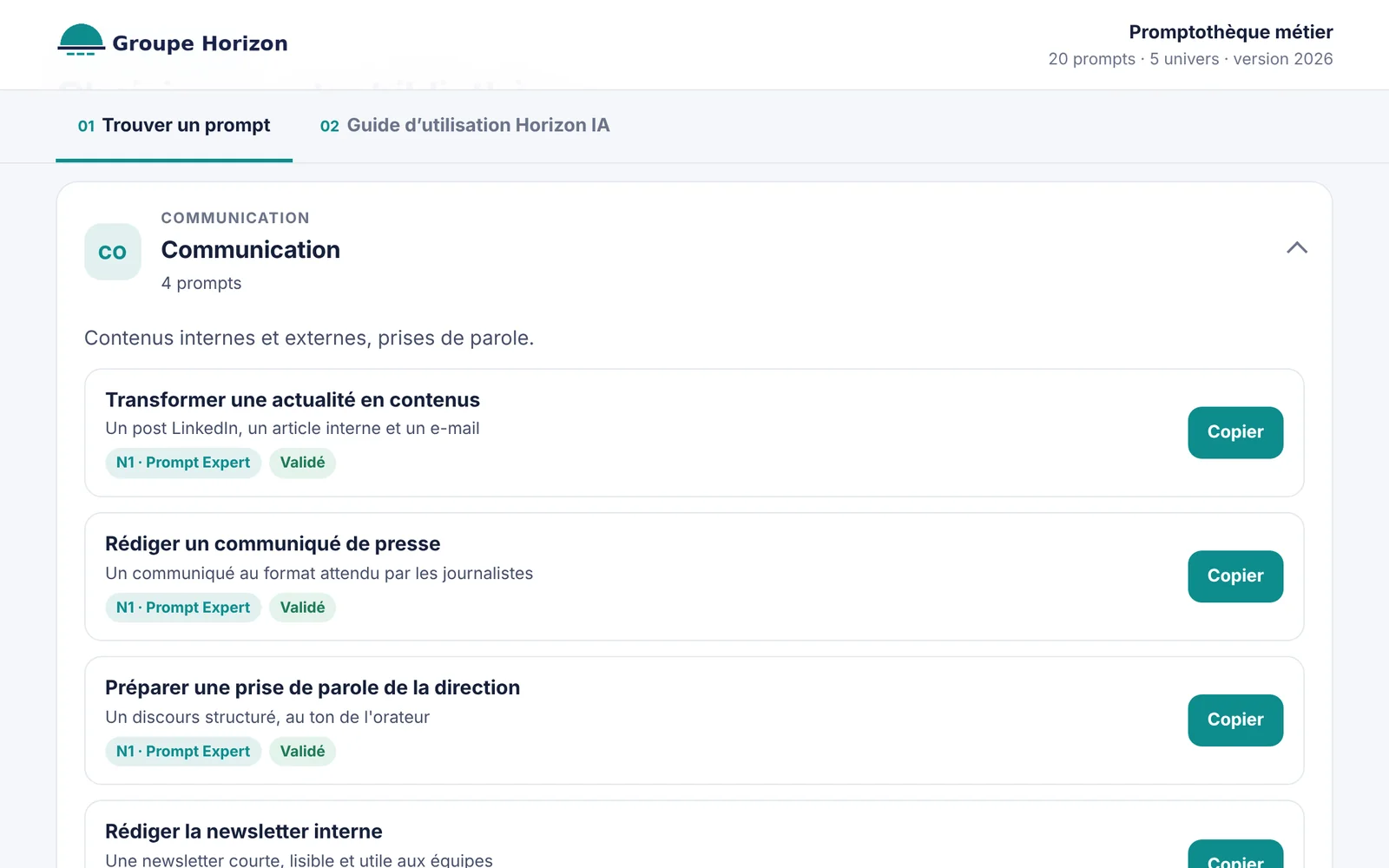Open the Préparer une prise de parole de la direction title
Screen dimensions: 1389x868
coord(313,687)
